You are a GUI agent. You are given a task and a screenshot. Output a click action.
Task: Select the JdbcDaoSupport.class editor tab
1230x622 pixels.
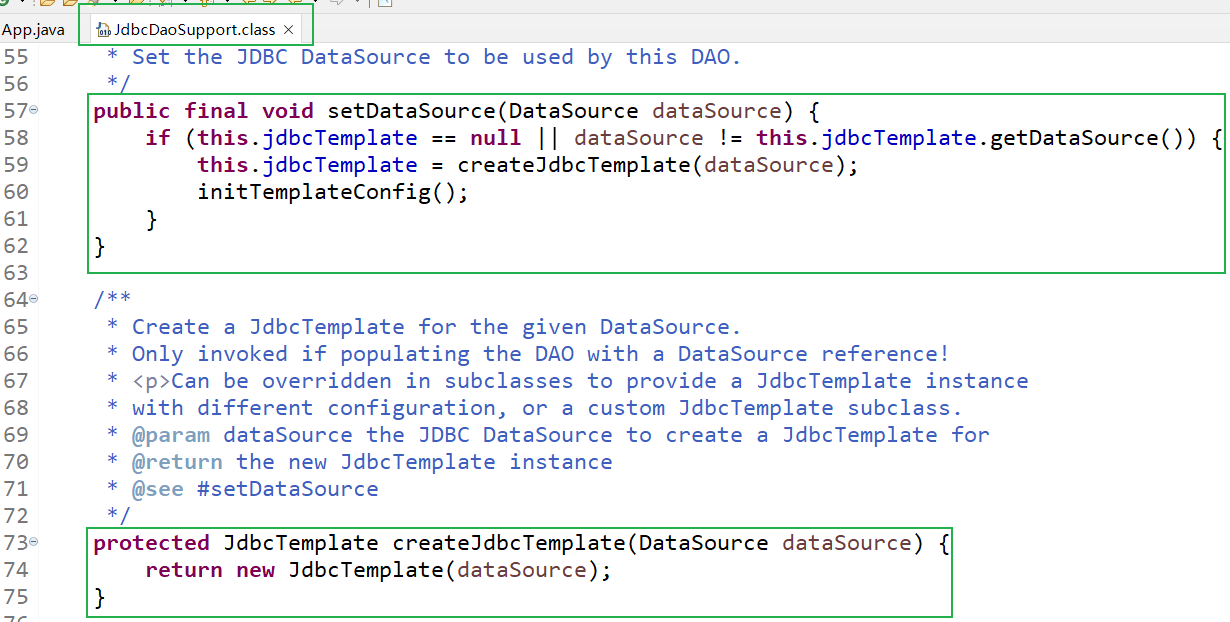point(194,29)
